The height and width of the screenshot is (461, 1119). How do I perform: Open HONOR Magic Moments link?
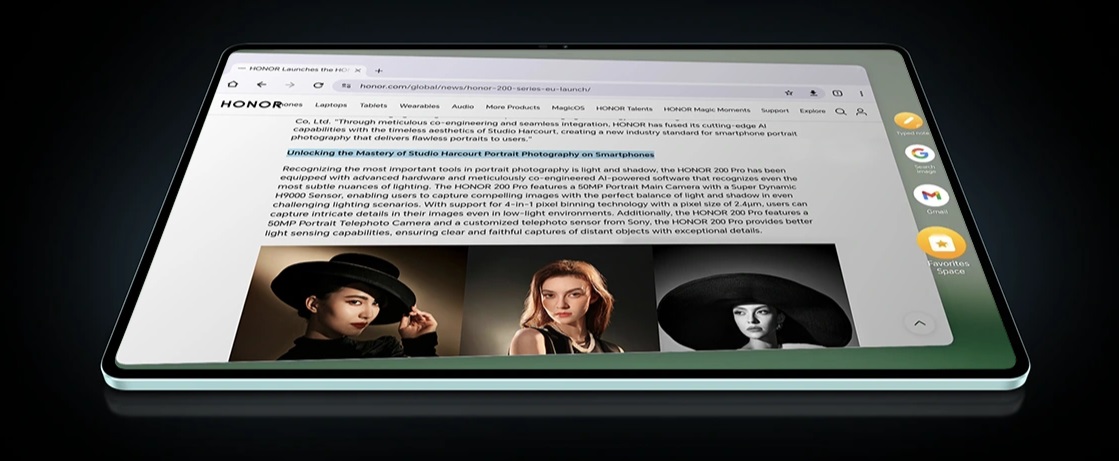[x=707, y=110]
